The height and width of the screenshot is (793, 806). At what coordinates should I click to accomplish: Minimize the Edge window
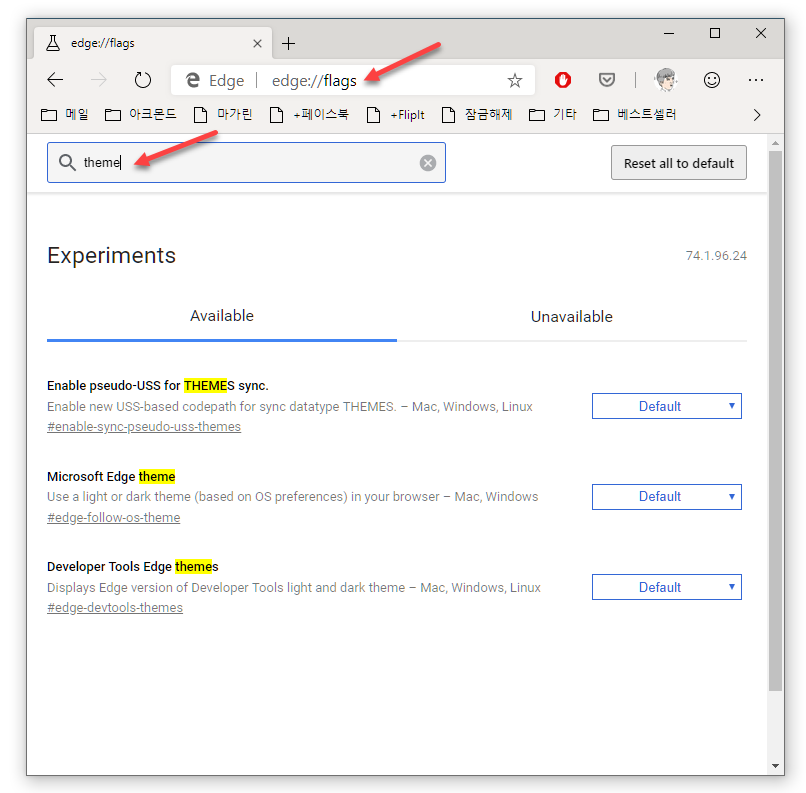coord(669,33)
